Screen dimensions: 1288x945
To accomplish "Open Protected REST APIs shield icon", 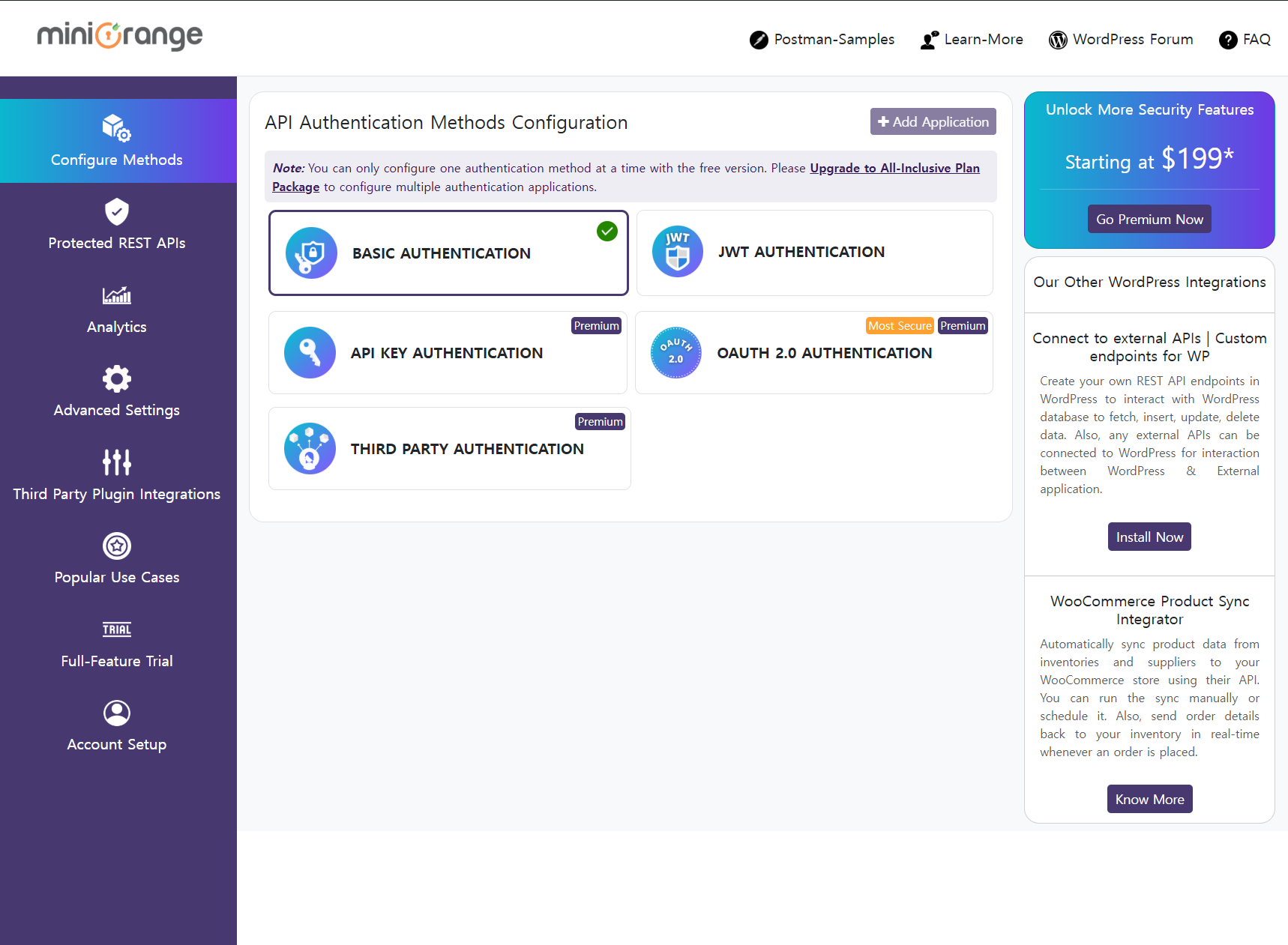I will point(116,212).
